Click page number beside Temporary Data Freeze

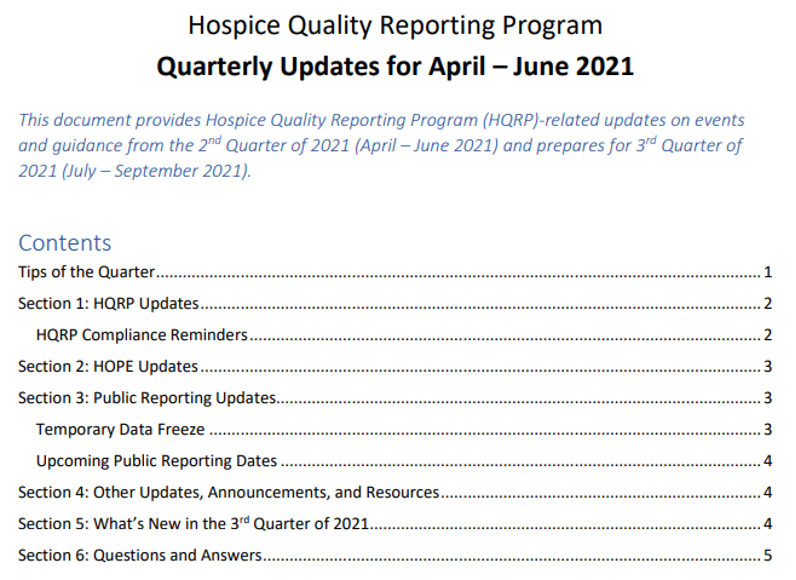pos(767,429)
